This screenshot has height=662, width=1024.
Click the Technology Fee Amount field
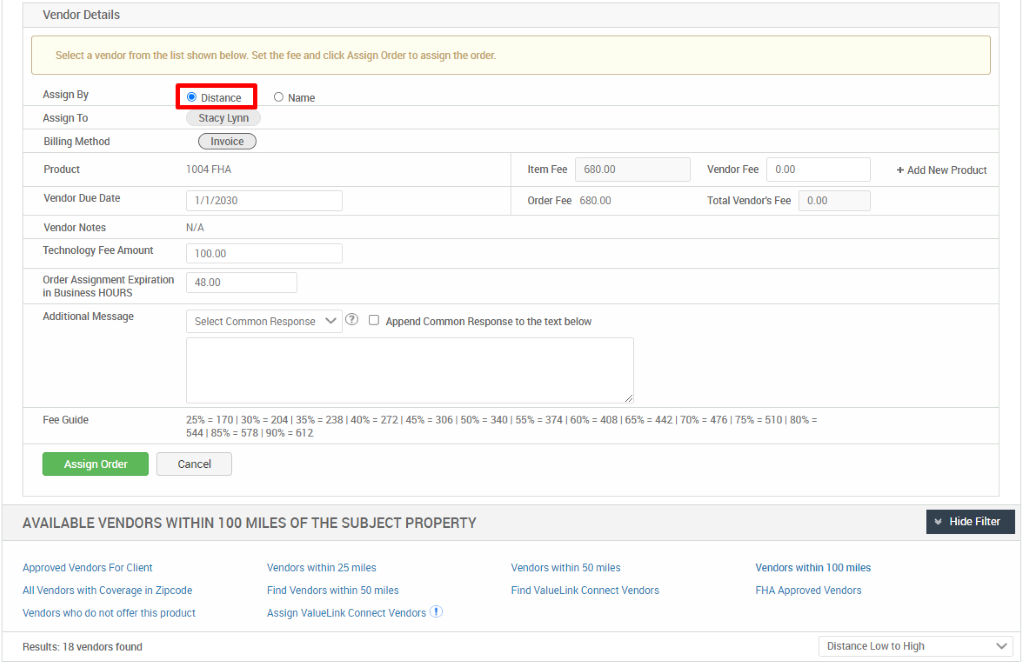[x=264, y=253]
